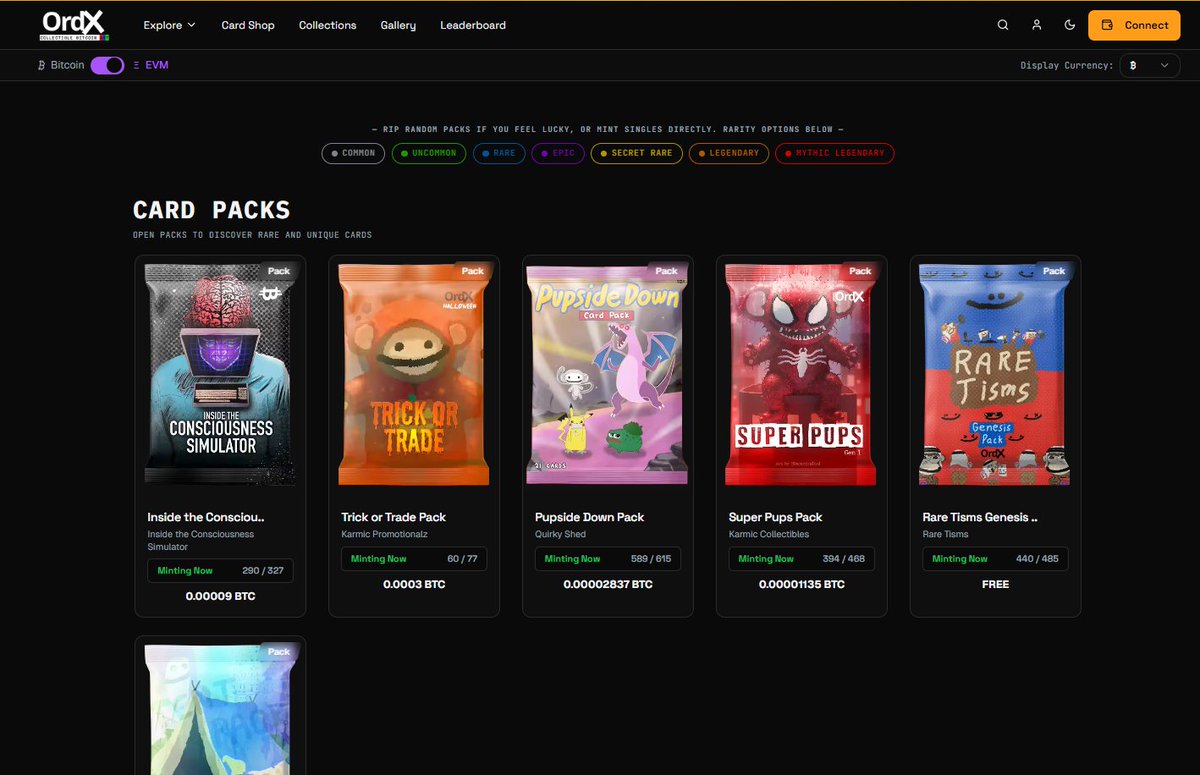
Task: Open Inside the Consciousness Simulator pack image
Action: click(220, 375)
